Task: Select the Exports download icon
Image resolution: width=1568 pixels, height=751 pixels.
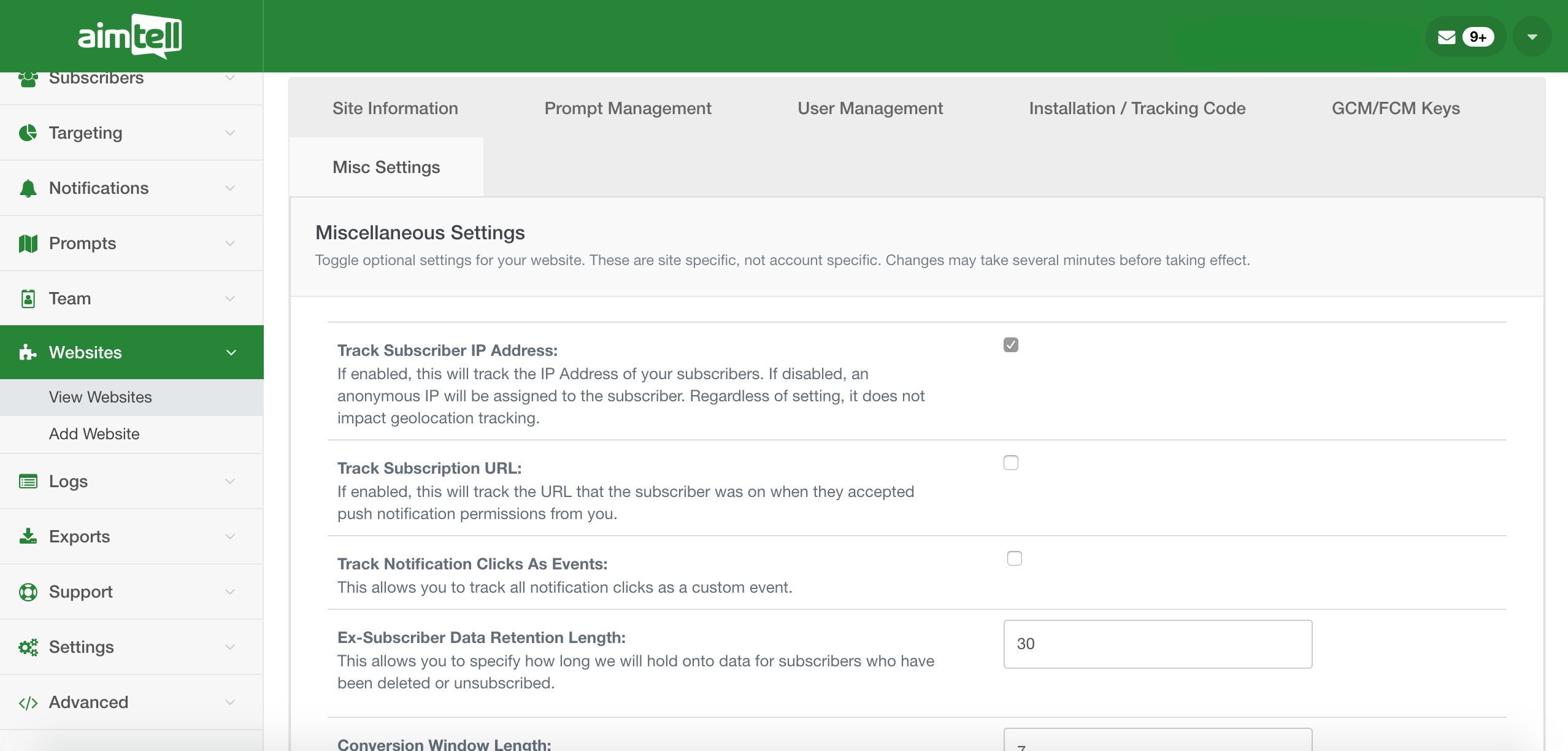Action: click(28, 536)
